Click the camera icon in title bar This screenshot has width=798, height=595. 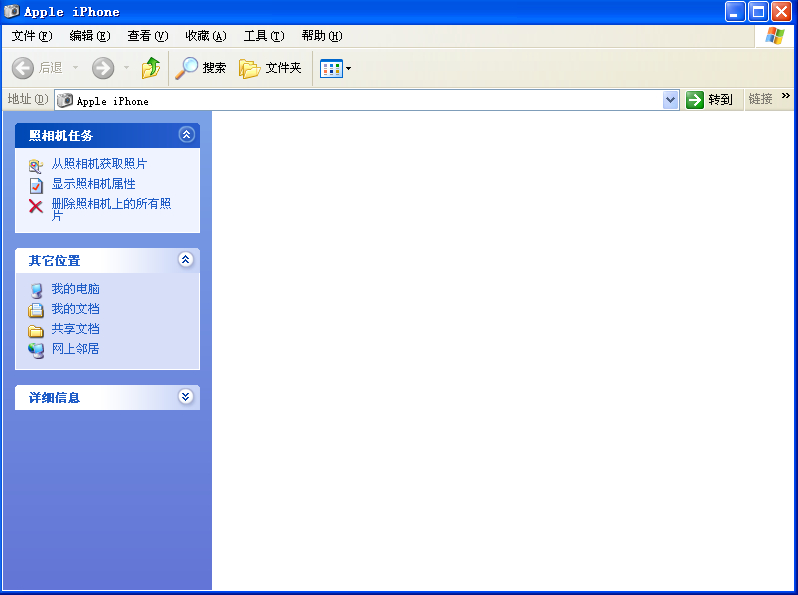click(x=12, y=11)
